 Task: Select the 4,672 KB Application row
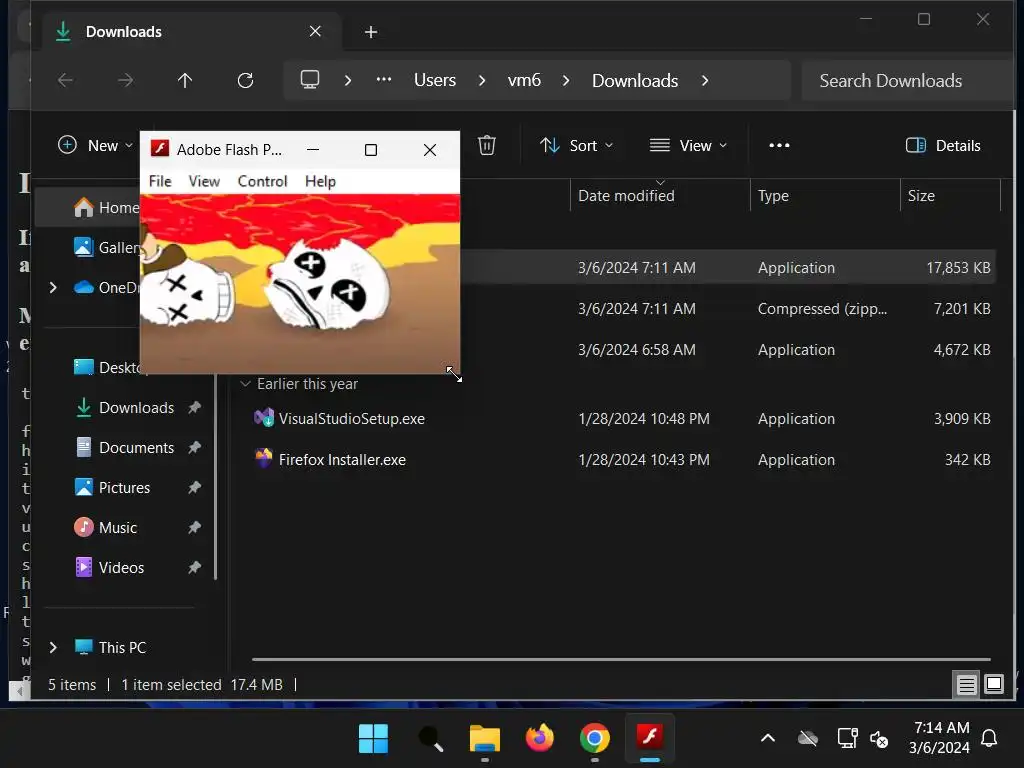(728, 349)
